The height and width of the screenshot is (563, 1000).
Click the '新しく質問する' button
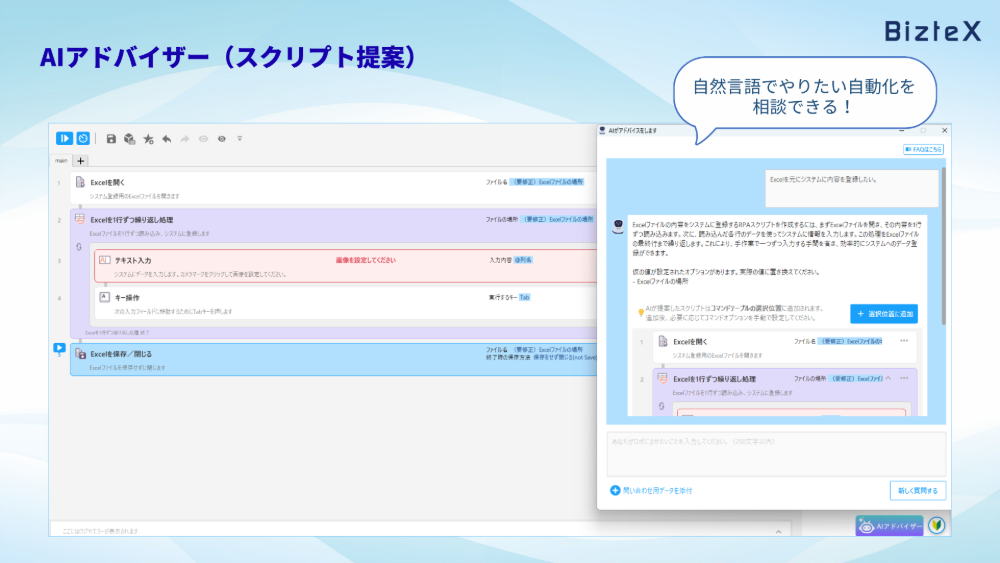[918, 491]
